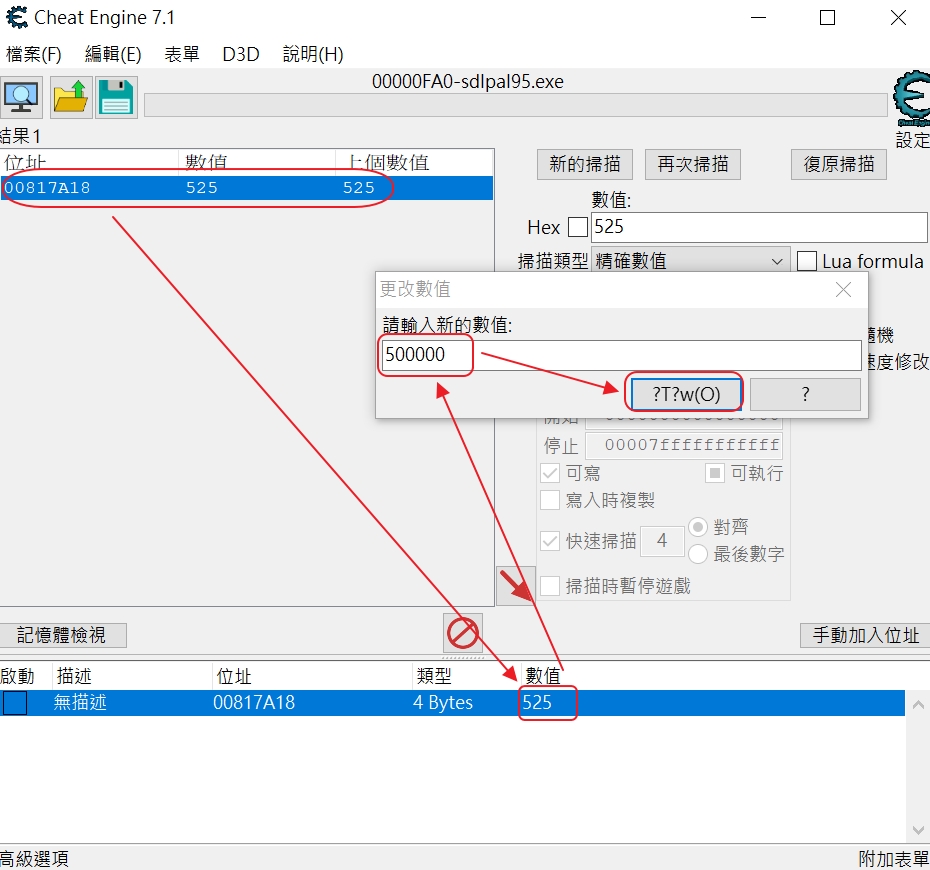Click the address list scroll up arrow
Image resolution: width=930 pixels, height=870 pixels.
[x=918, y=705]
